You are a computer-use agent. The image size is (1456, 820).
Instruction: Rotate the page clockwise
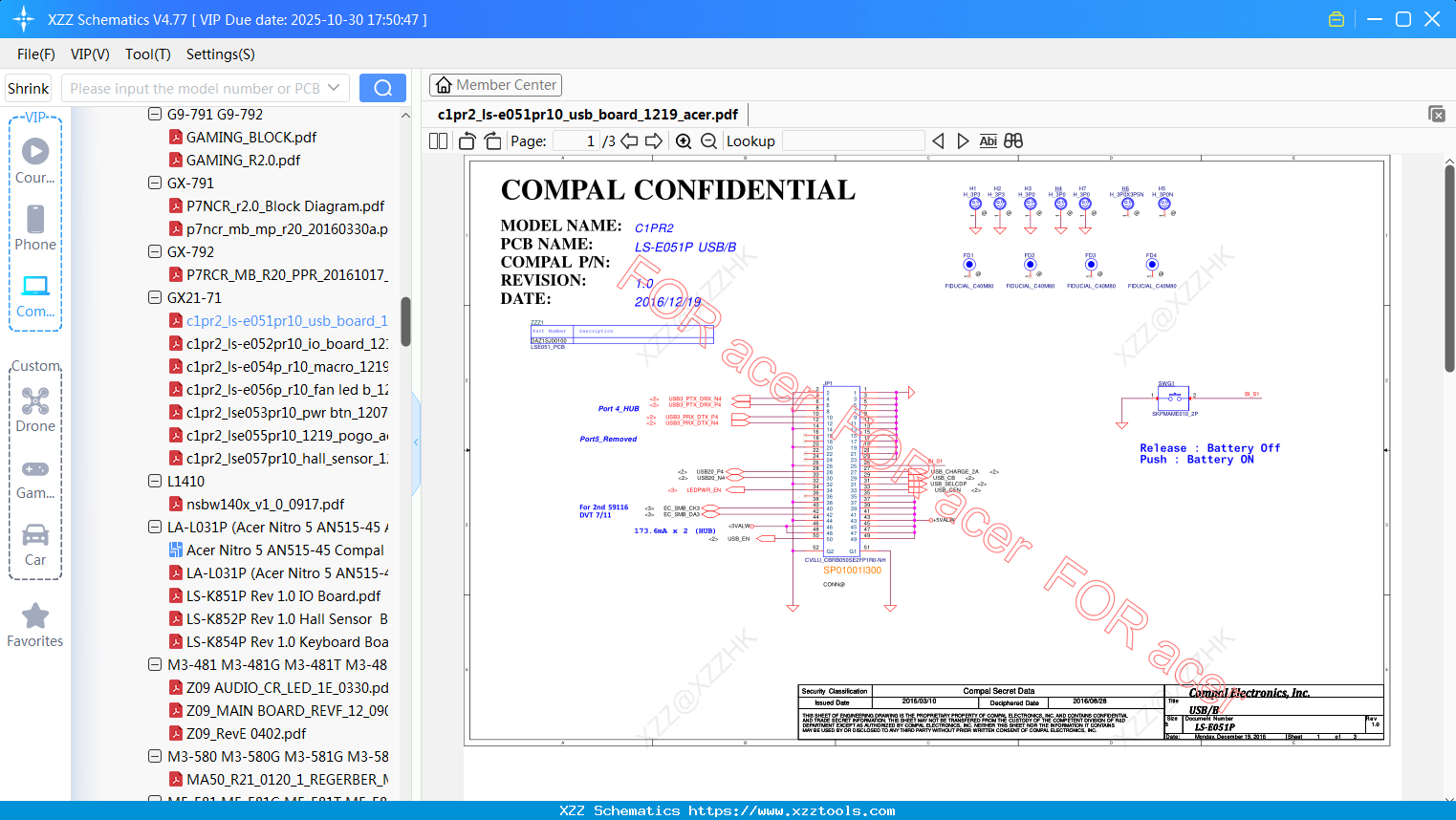coord(493,140)
